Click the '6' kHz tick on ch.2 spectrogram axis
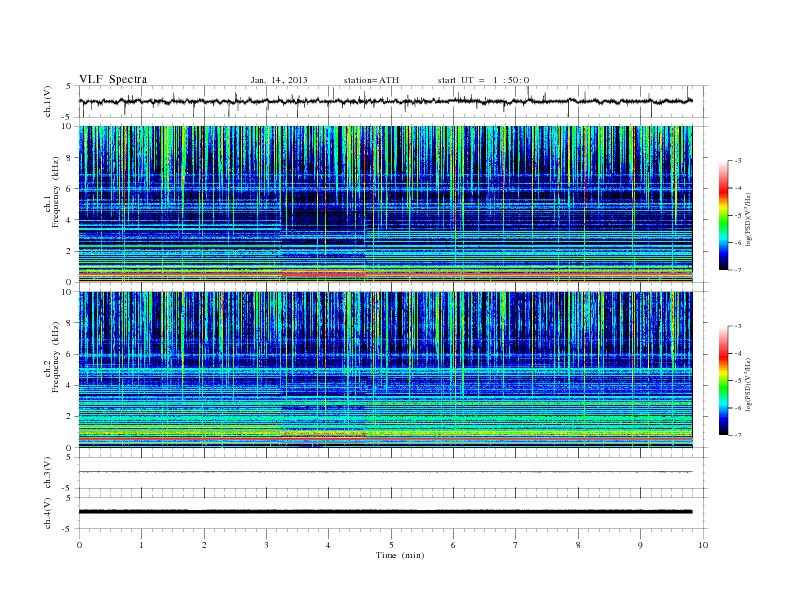The height and width of the screenshot is (612, 792). (x=69, y=354)
